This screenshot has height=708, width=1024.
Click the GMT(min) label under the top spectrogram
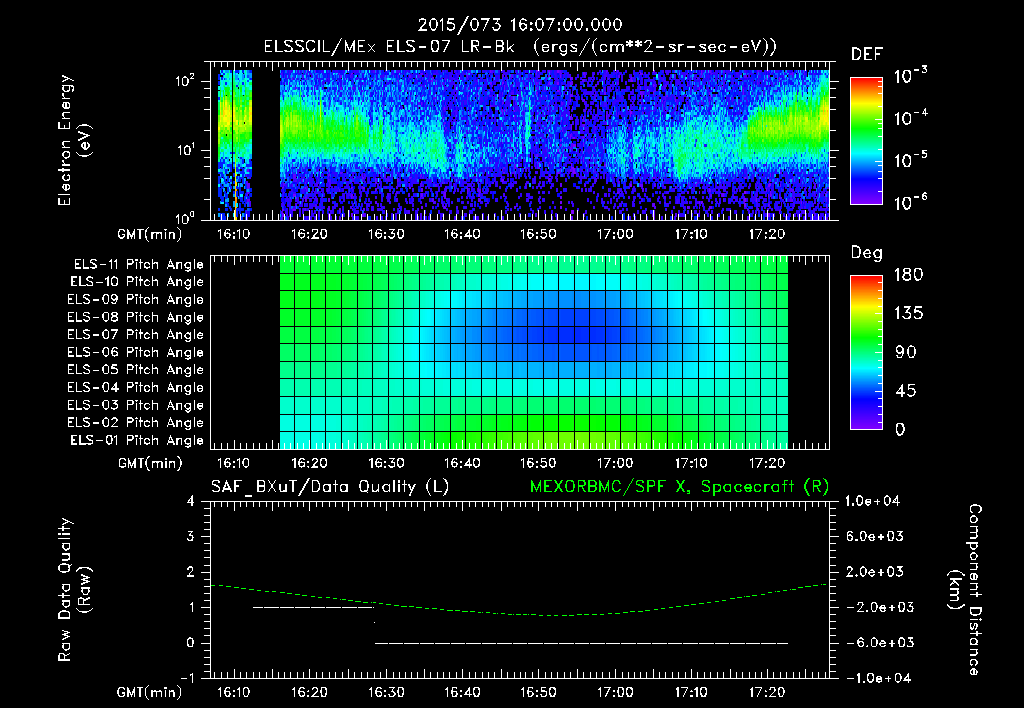pyautogui.click(x=150, y=234)
